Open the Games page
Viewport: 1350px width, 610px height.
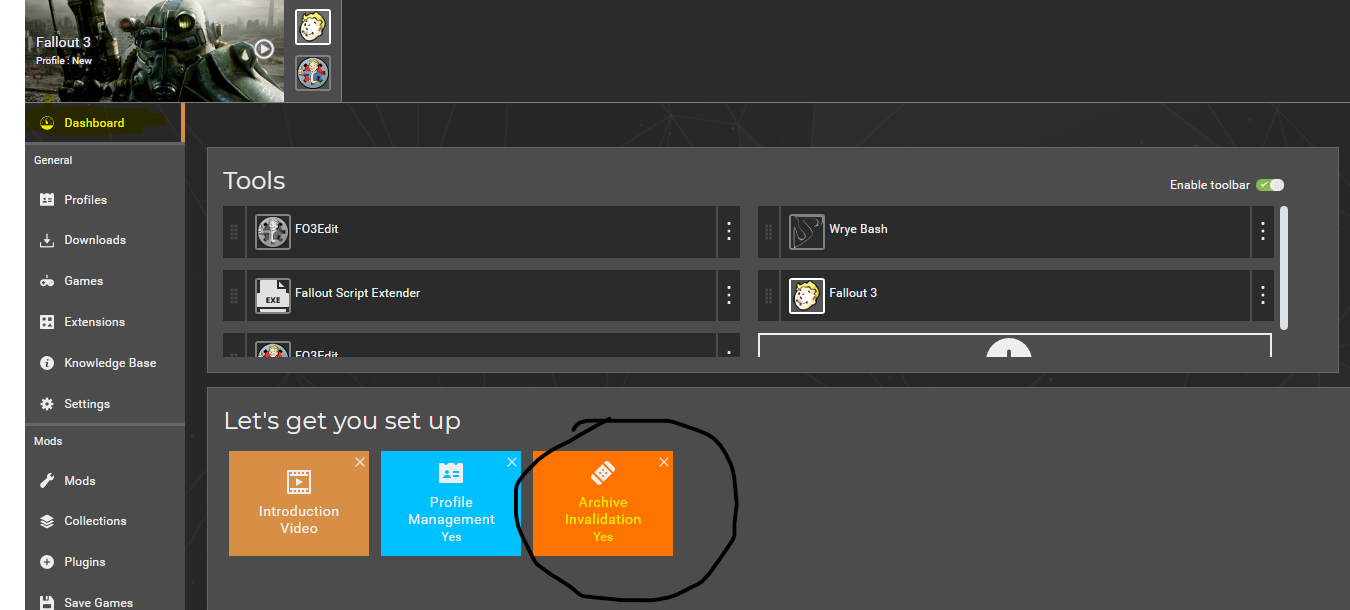pos(105,281)
